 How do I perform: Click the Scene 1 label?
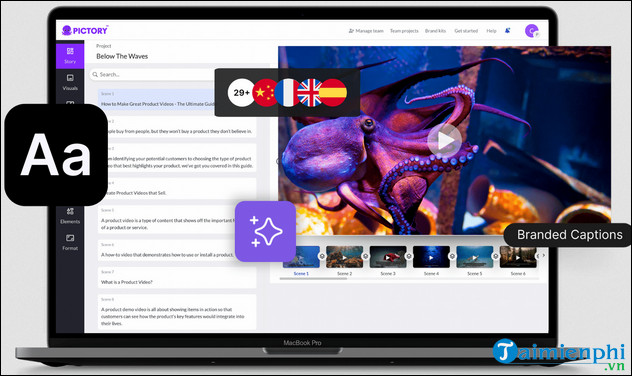pos(301,274)
